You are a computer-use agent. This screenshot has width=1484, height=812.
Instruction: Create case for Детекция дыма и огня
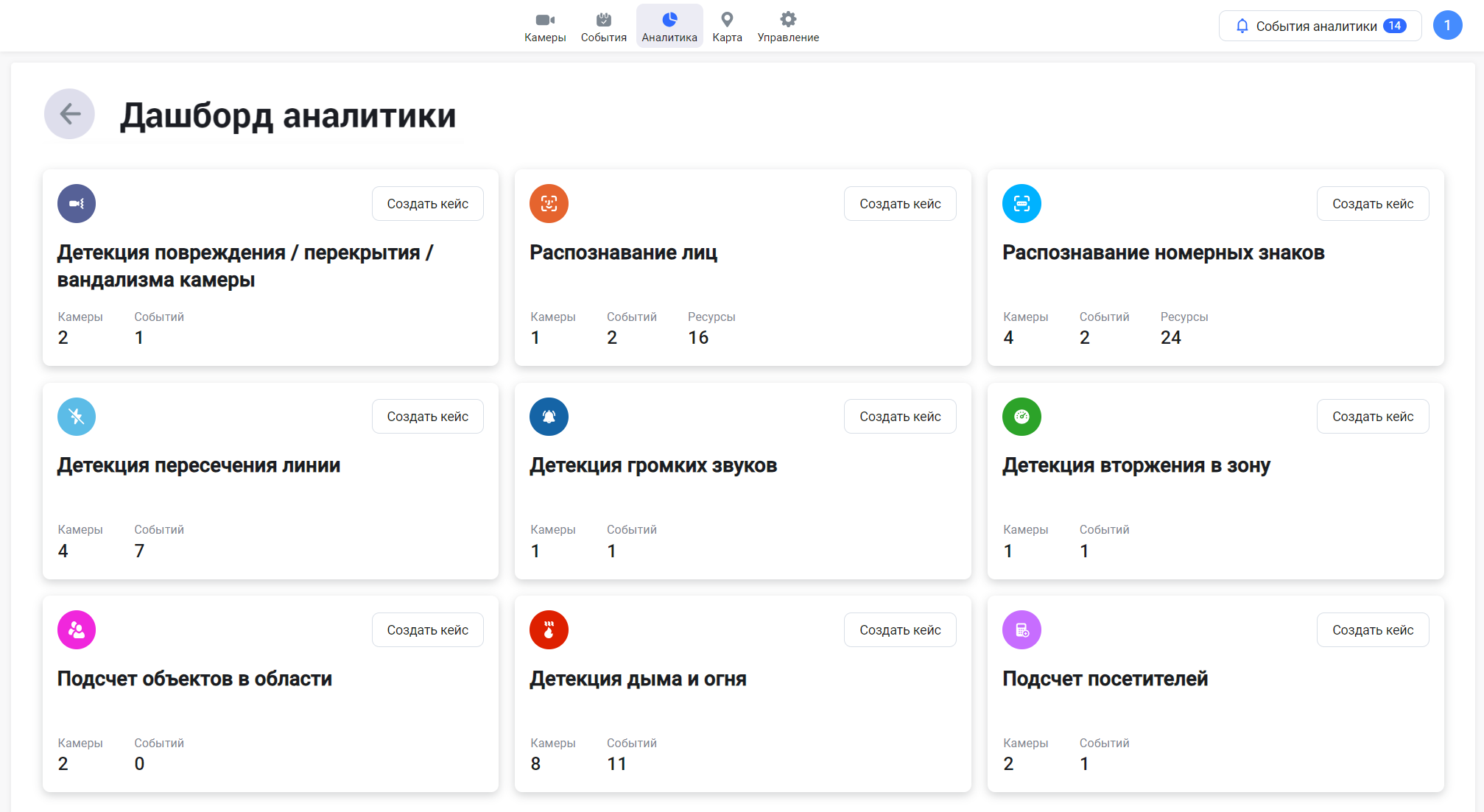900,630
